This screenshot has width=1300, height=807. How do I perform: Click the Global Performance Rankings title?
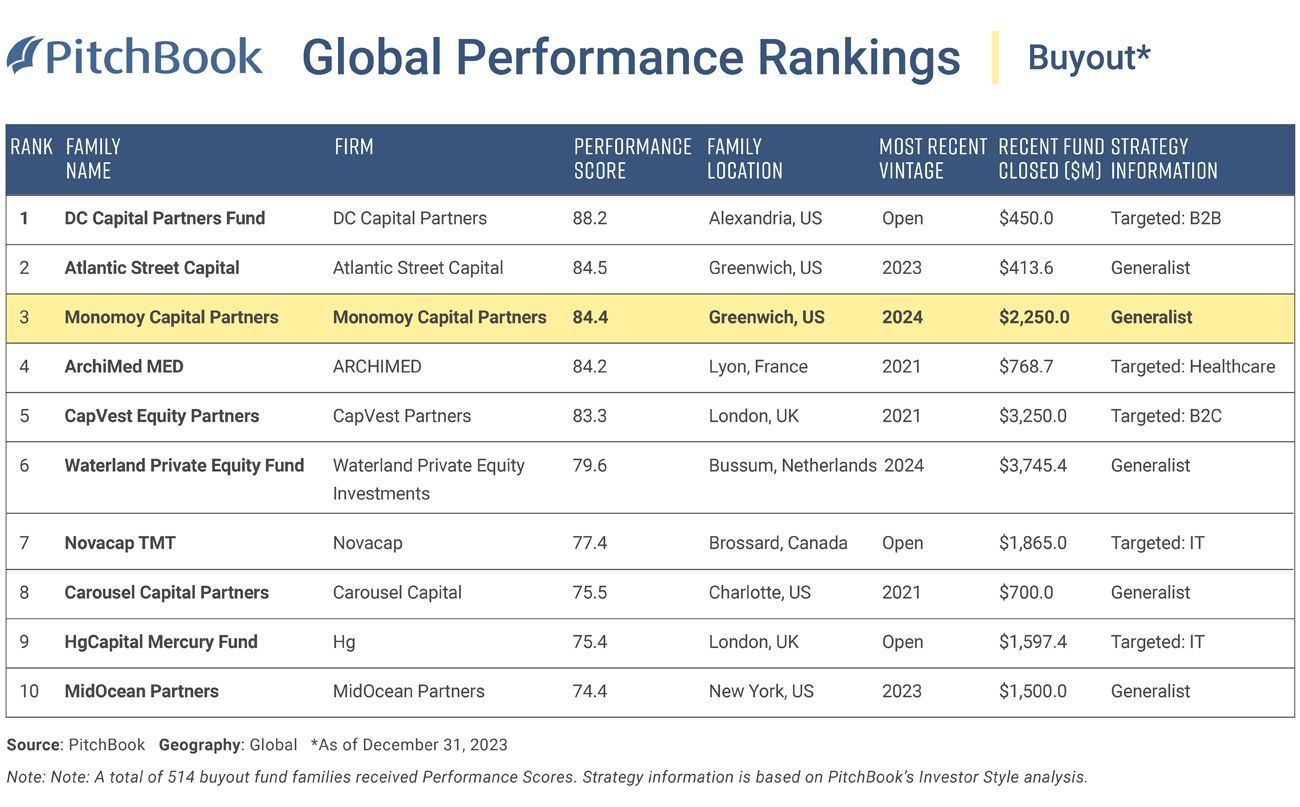(630, 58)
